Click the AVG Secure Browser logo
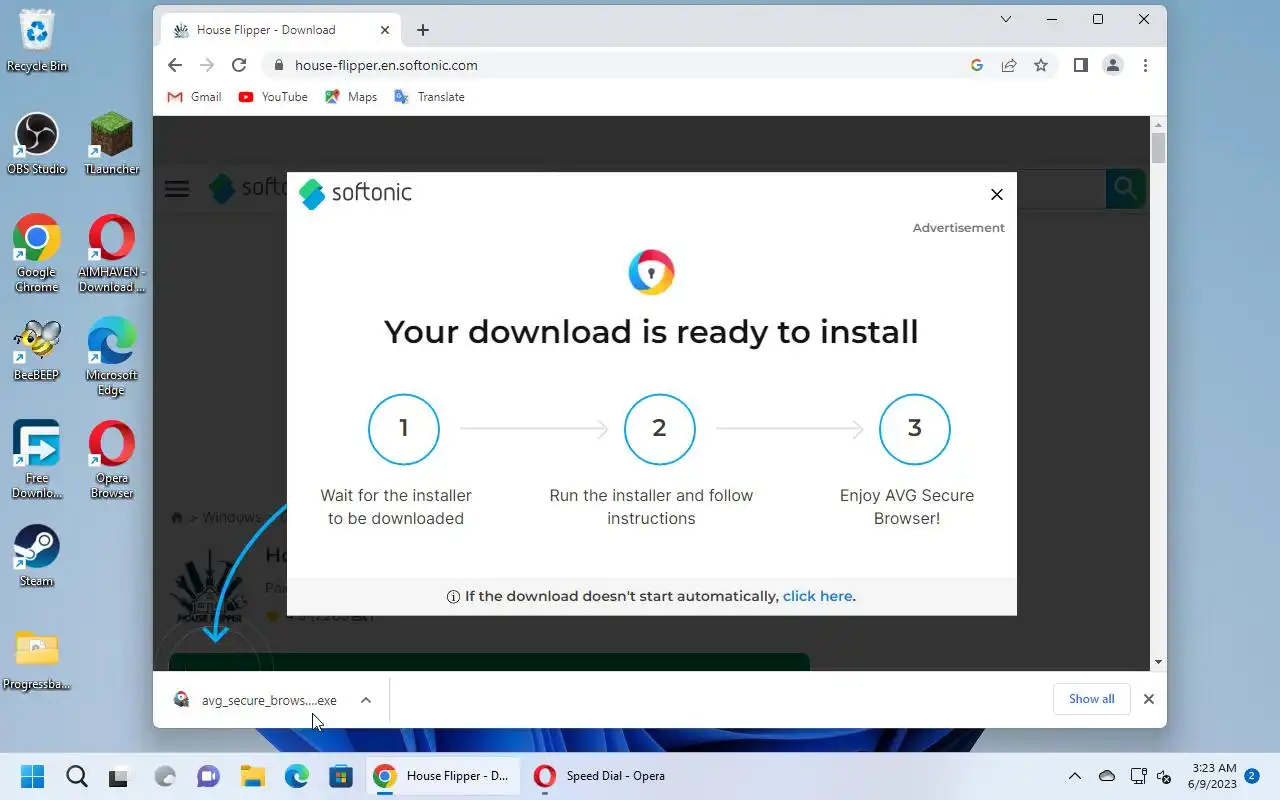This screenshot has width=1280, height=800. pyautogui.click(x=651, y=272)
